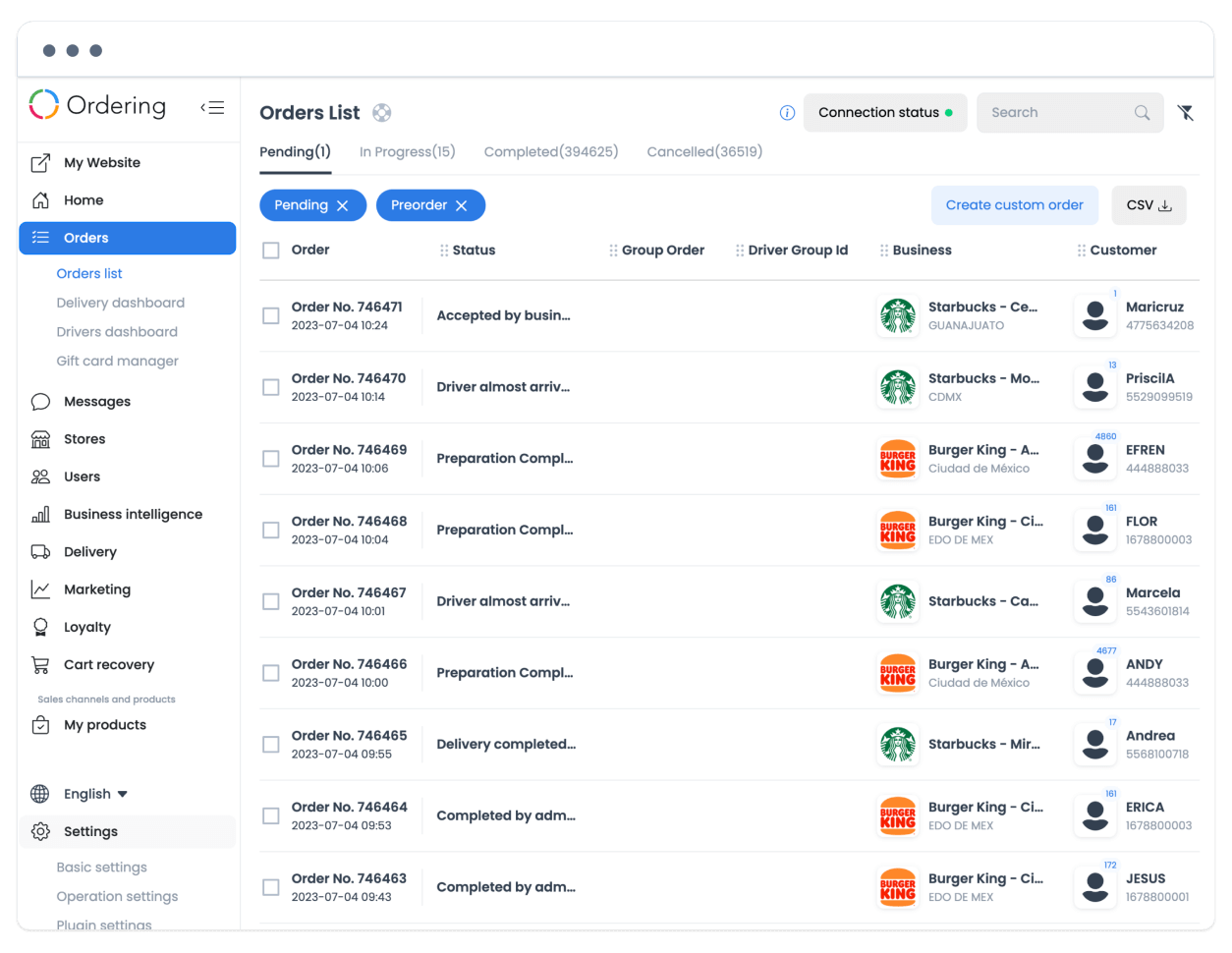
Task: Open the Cancelled(36519) tab
Action: tap(704, 151)
